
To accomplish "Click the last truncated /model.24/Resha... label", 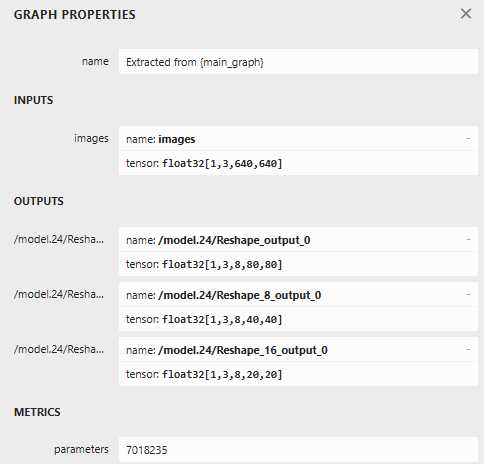I will coord(59,349).
